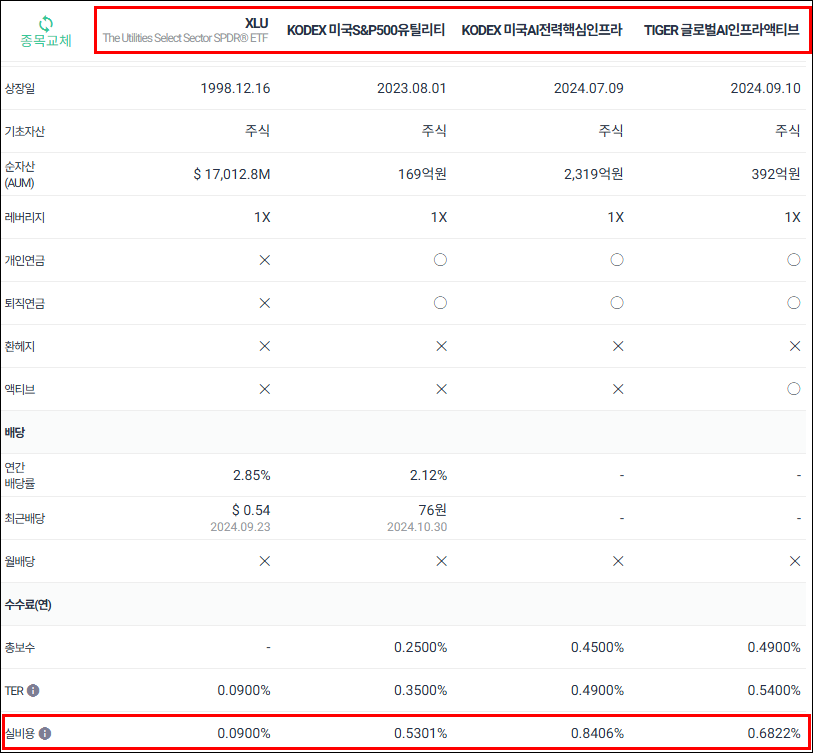
Task: Click the 기초자산 row label
Action: pyautogui.click(x=24, y=132)
